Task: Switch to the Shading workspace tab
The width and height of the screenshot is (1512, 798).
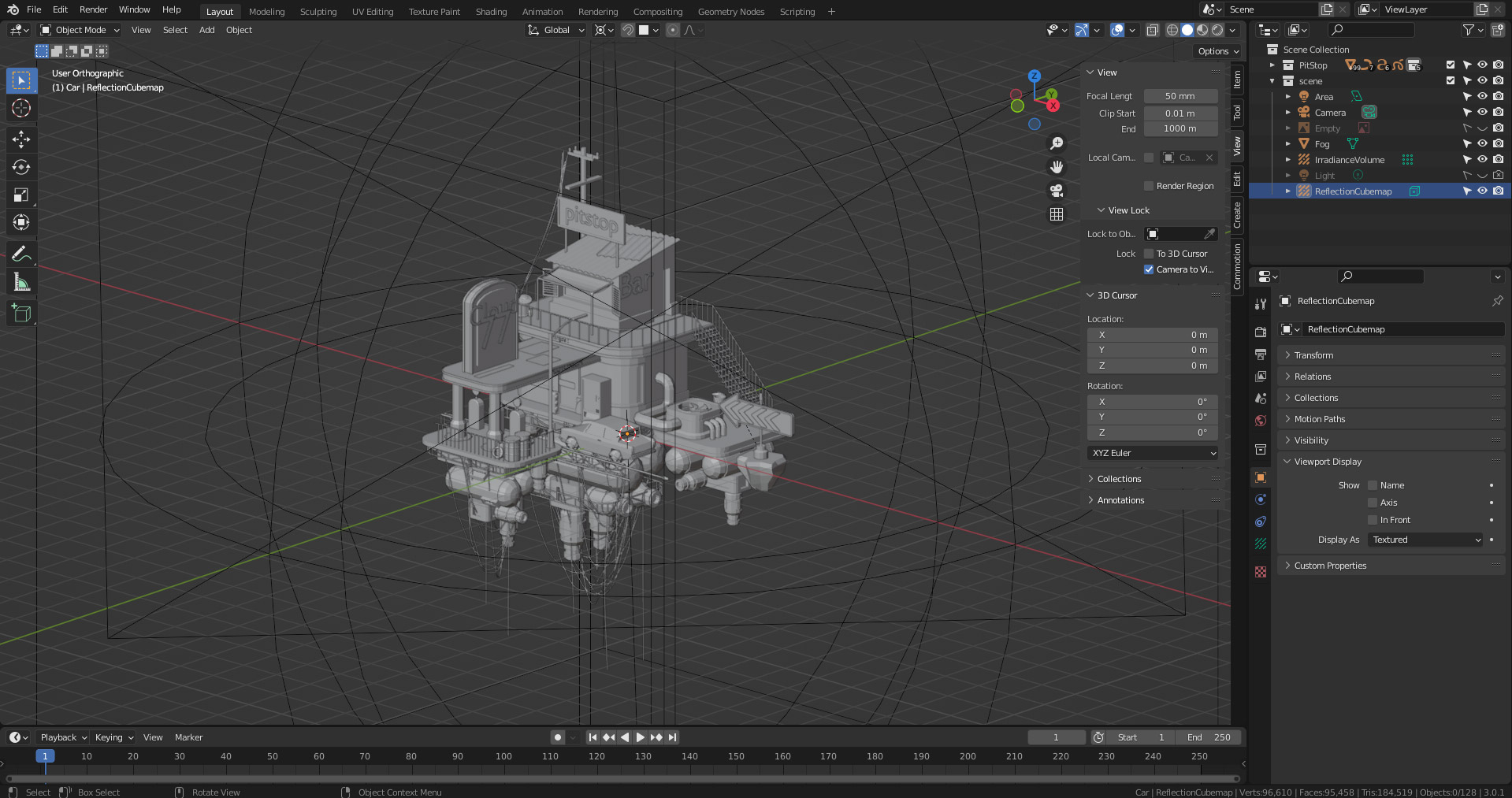Action: pos(491,12)
